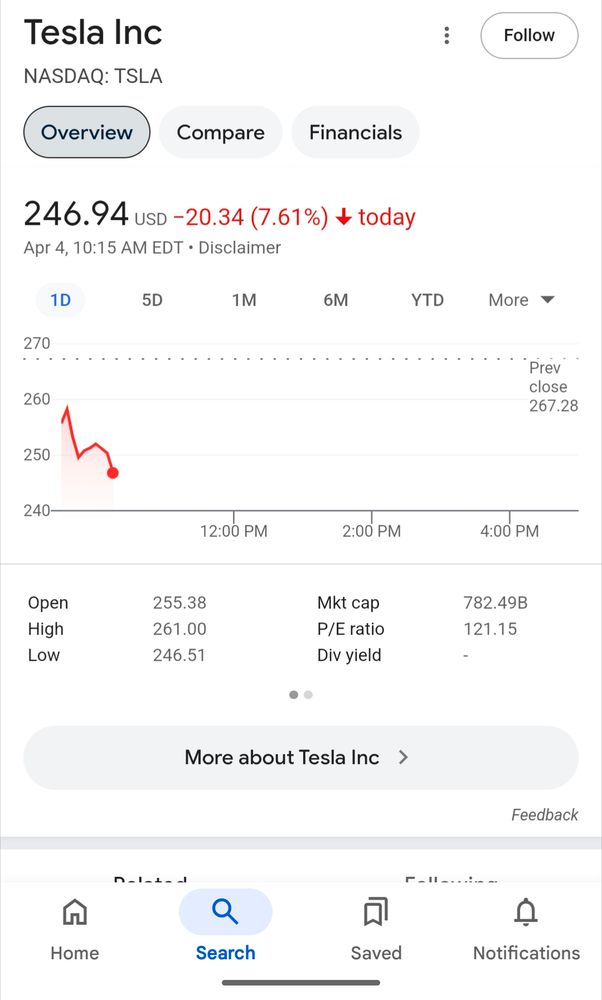This screenshot has width=602, height=1000.
Task: Open the Notifications bell icon
Action: pos(526,912)
